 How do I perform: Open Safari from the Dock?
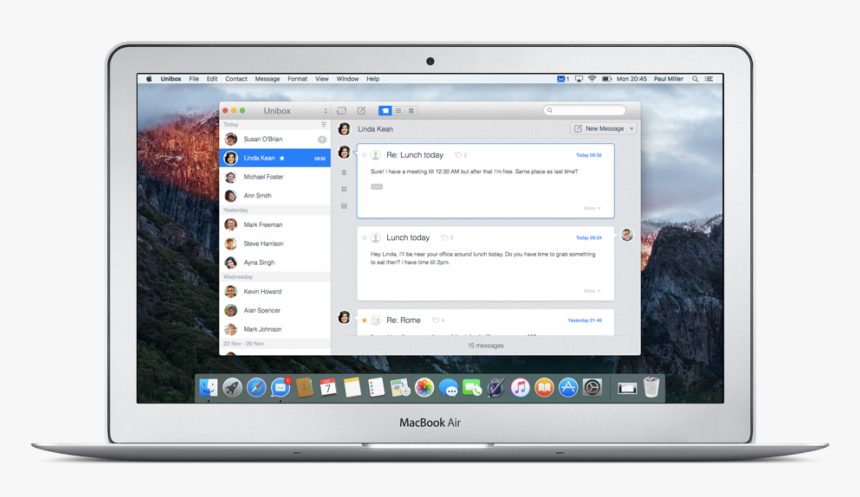coord(256,388)
